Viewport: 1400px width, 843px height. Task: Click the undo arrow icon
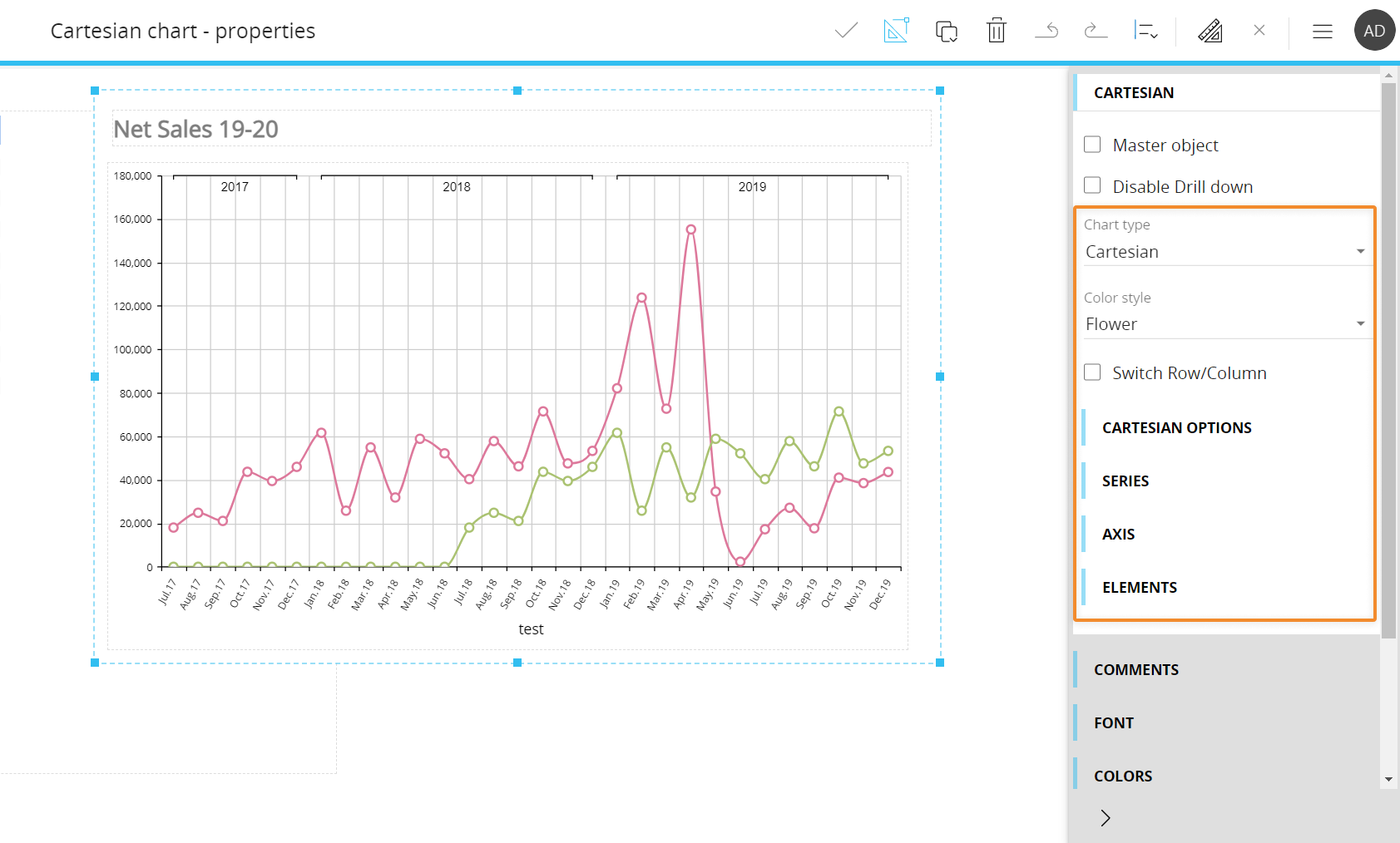click(1046, 31)
